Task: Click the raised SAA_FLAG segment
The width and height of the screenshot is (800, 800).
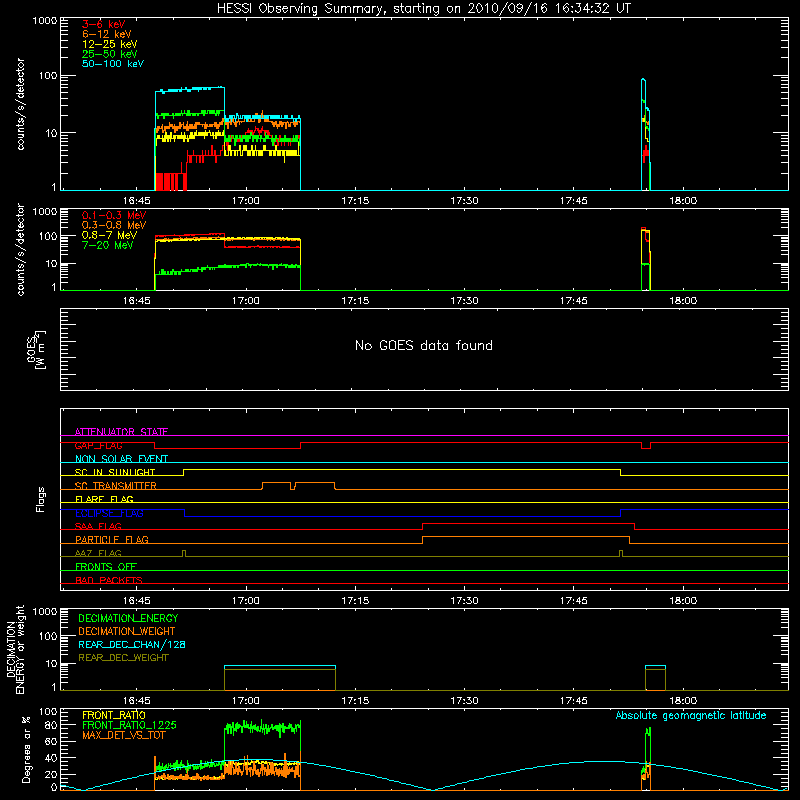Action: pos(529,523)
